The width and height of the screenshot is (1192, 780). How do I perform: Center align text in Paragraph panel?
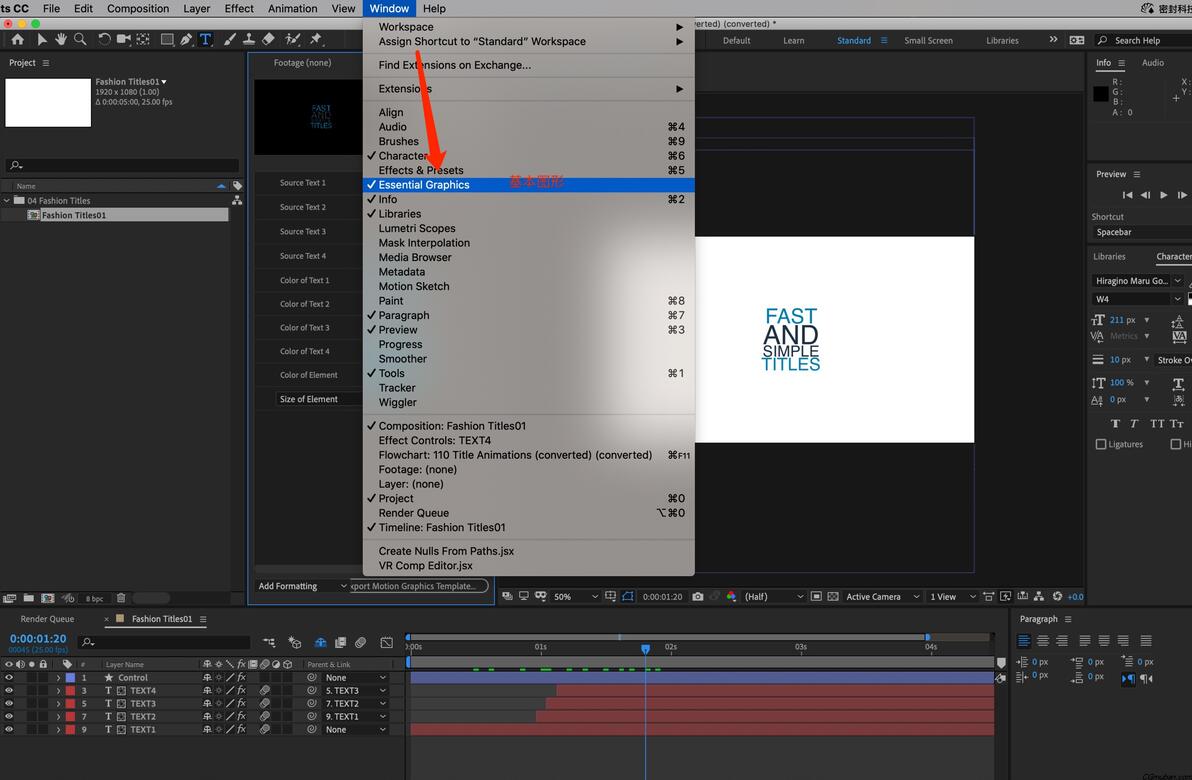point(1044,641)
